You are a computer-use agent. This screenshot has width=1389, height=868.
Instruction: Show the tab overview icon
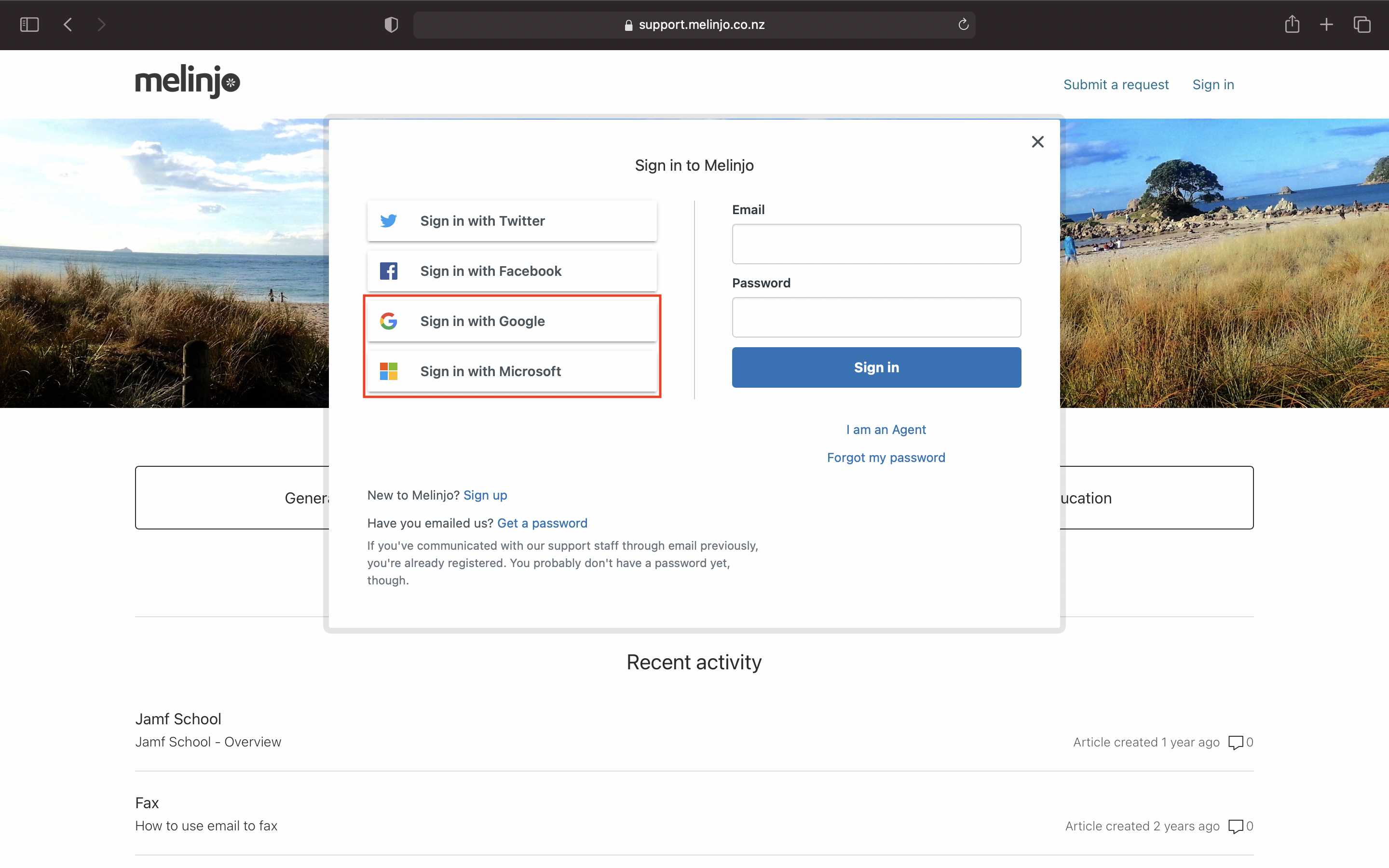(1362, 25)
